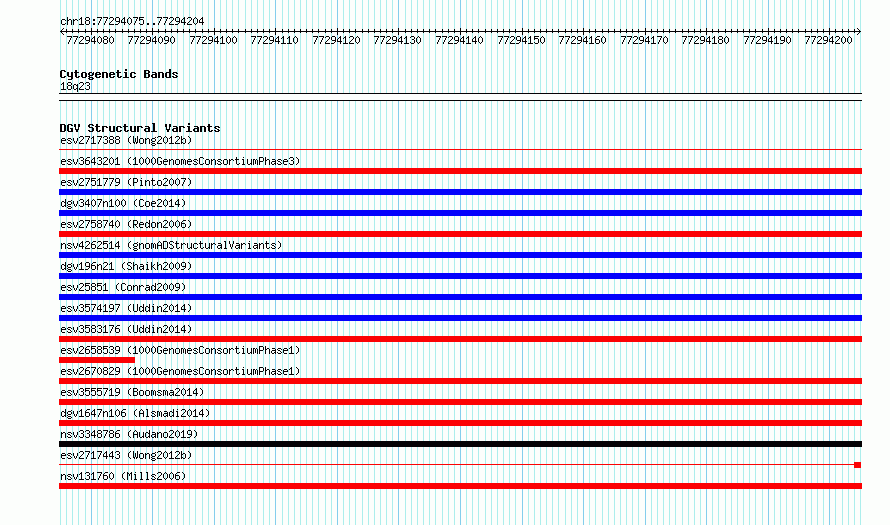Click ruler position 77294150
This screenshot has width=890, height=525.
pos(521,40)
